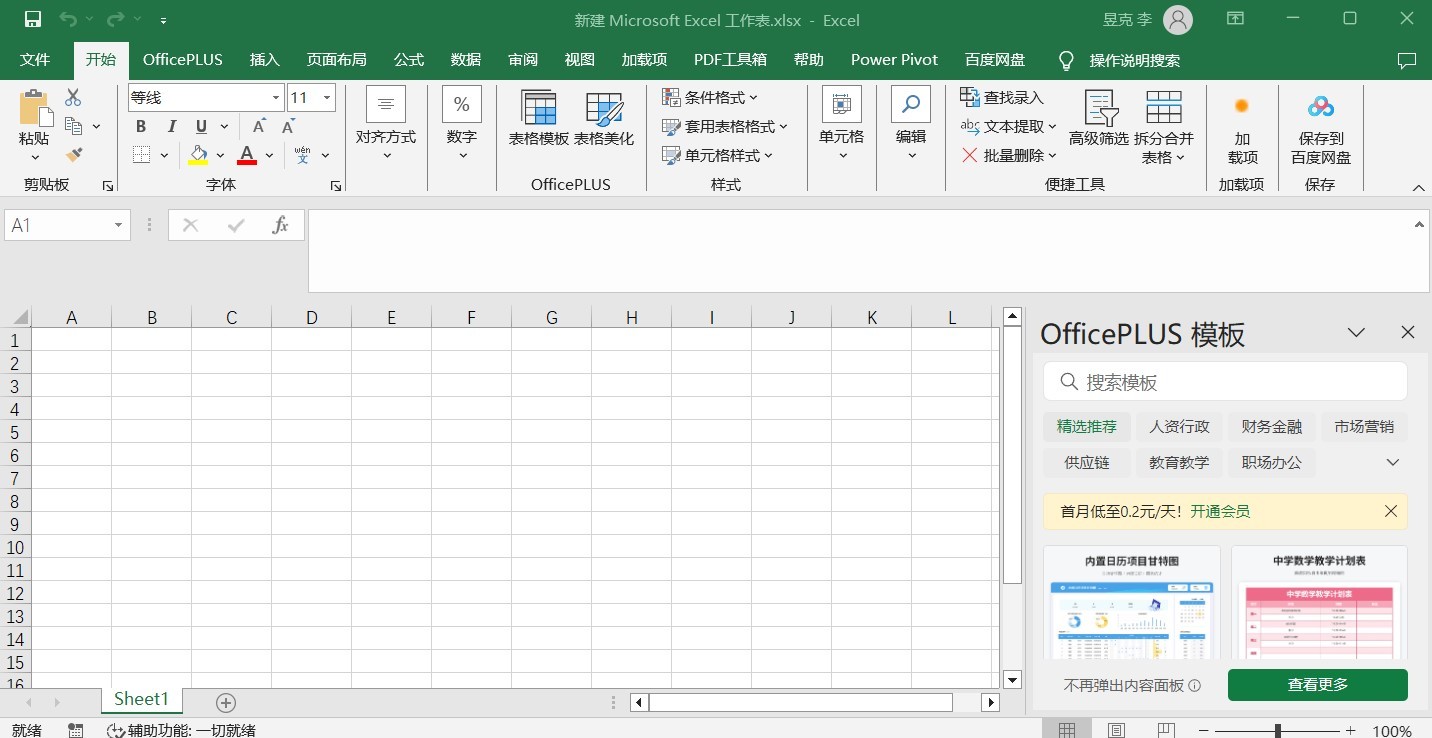Open the font size dropdown

click(326, 97)
